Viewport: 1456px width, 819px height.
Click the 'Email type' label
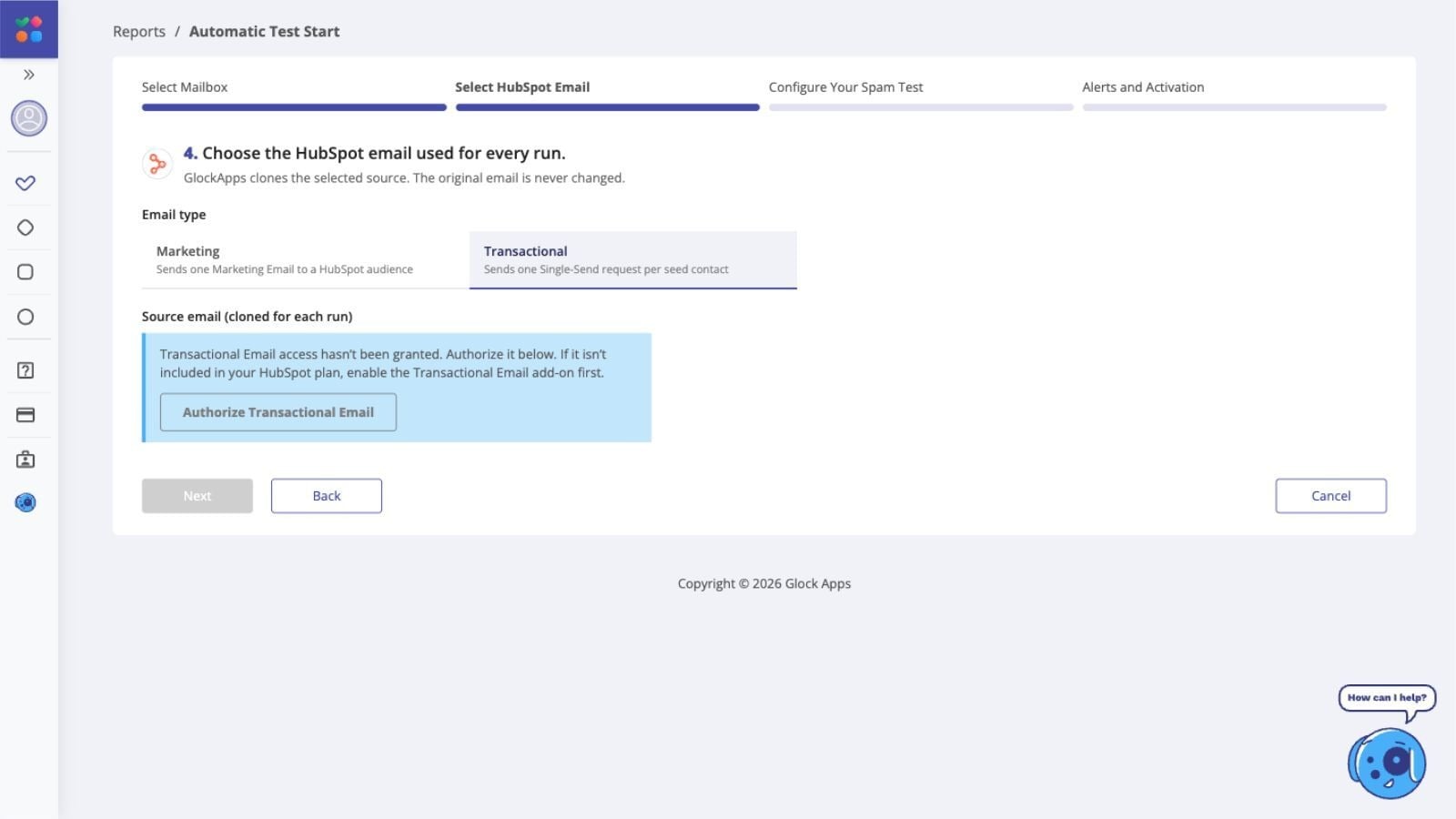pyautogui.click(x=174, y=215)
